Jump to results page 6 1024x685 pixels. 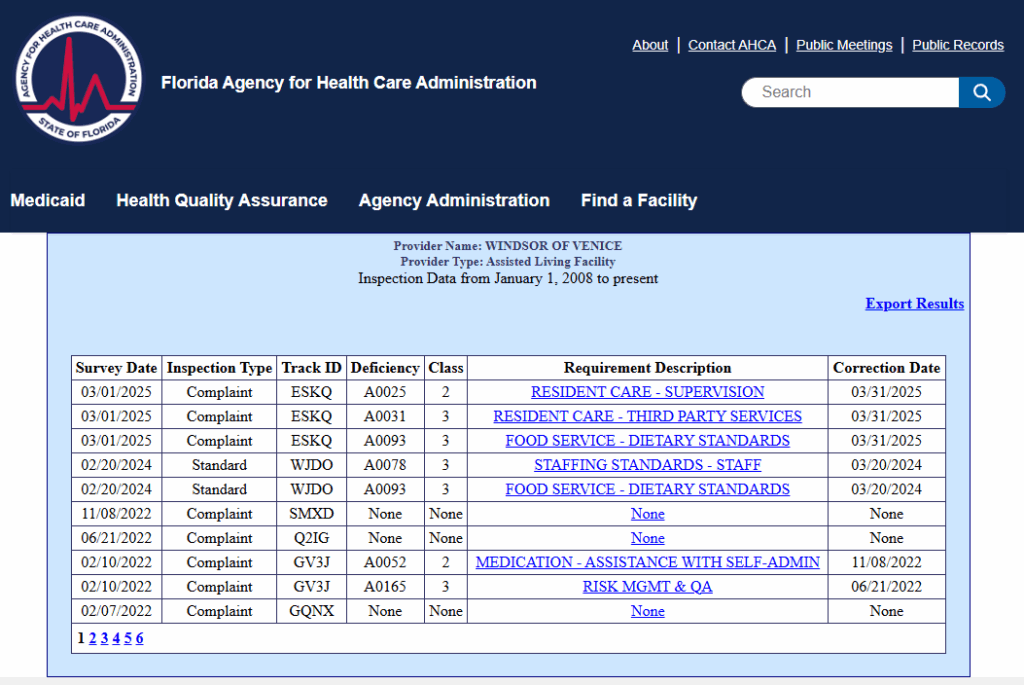140,638
